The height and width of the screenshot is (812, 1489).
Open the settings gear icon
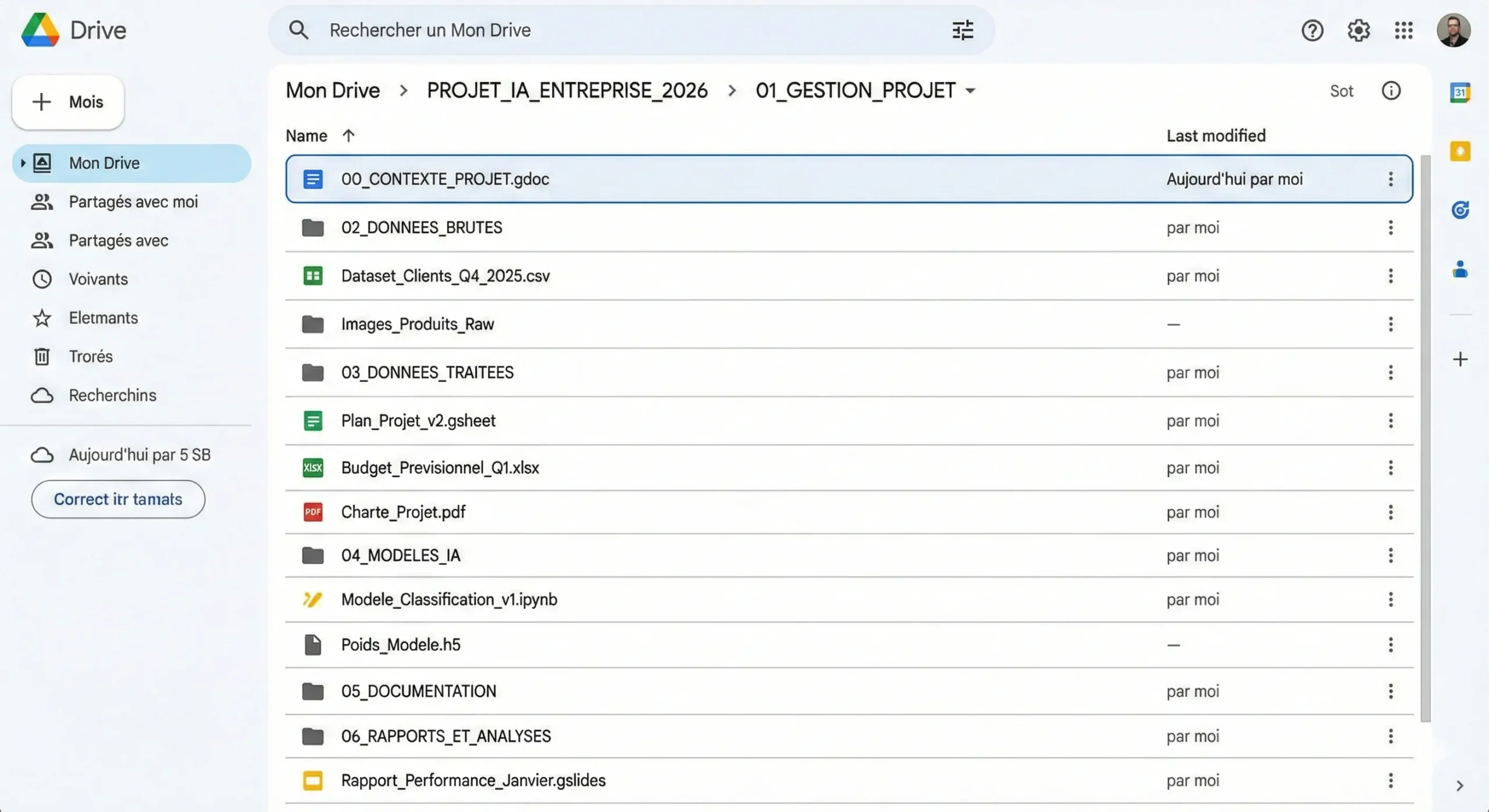(x=1358, y=30)
